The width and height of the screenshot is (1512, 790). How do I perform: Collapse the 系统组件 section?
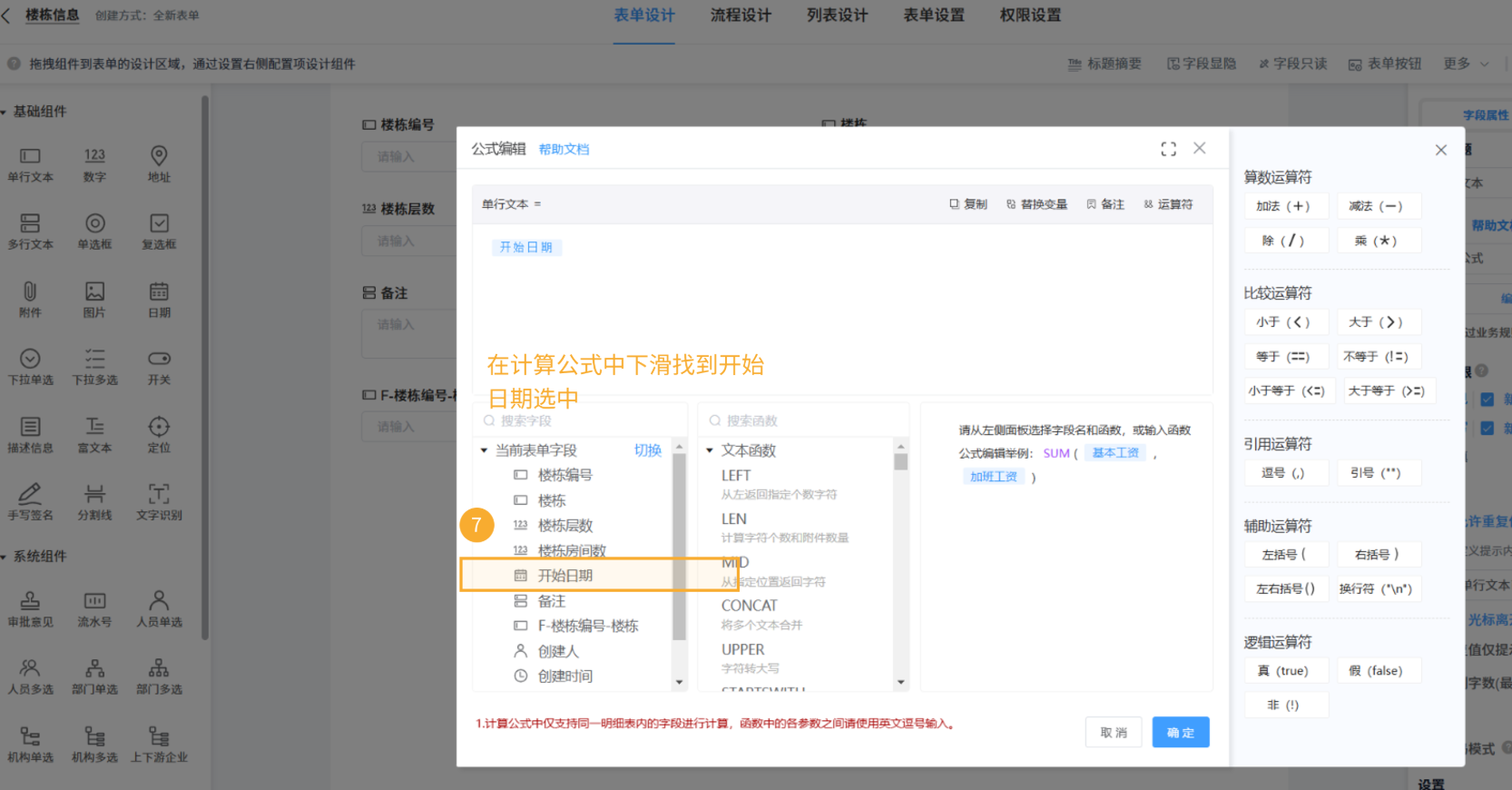[x=4, y=557]
